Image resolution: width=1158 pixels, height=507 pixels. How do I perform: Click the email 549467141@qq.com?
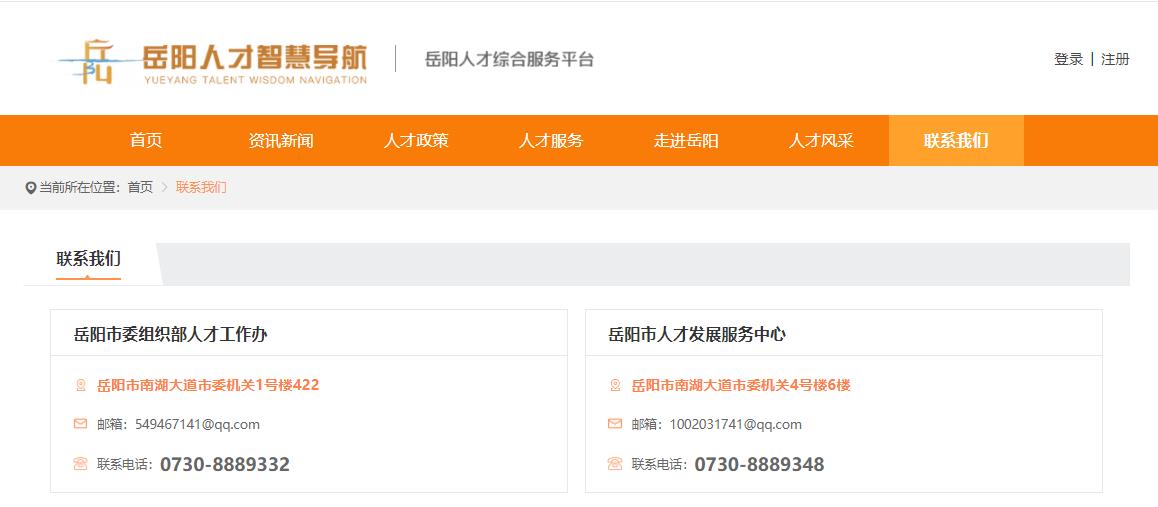[197, 424]
